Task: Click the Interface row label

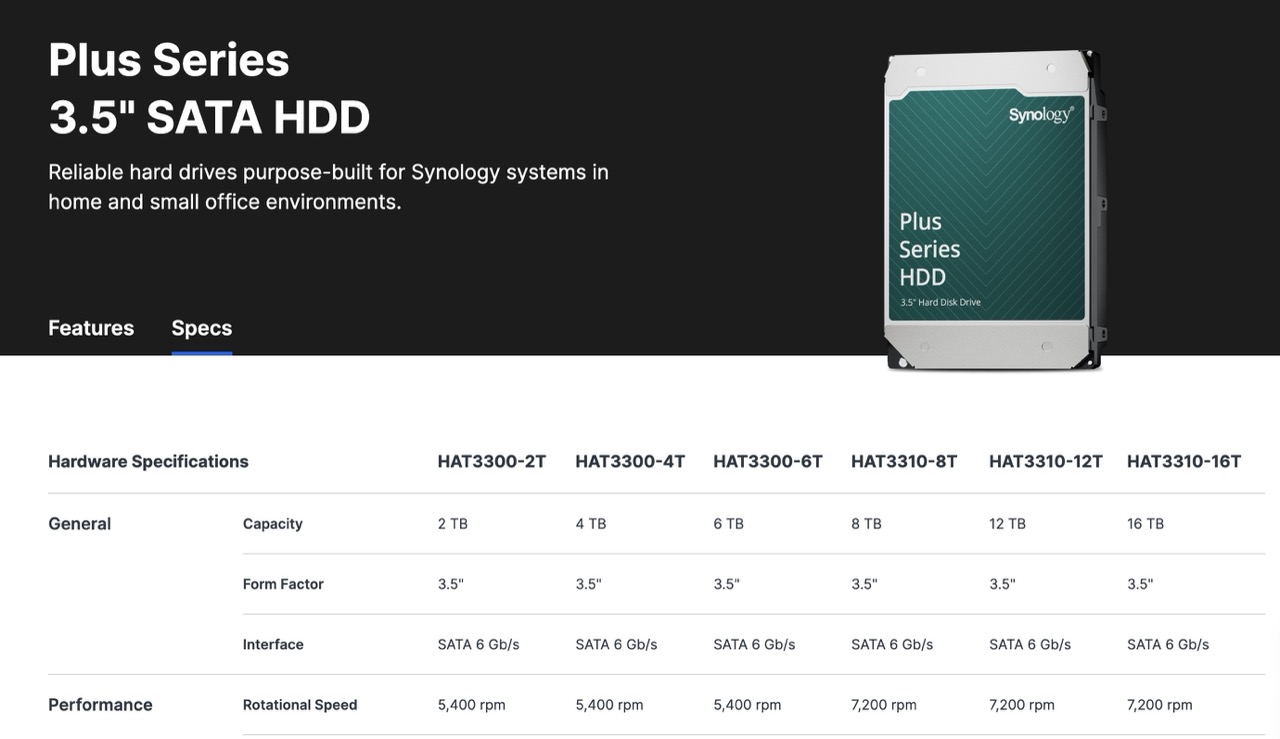Action: 273,645
